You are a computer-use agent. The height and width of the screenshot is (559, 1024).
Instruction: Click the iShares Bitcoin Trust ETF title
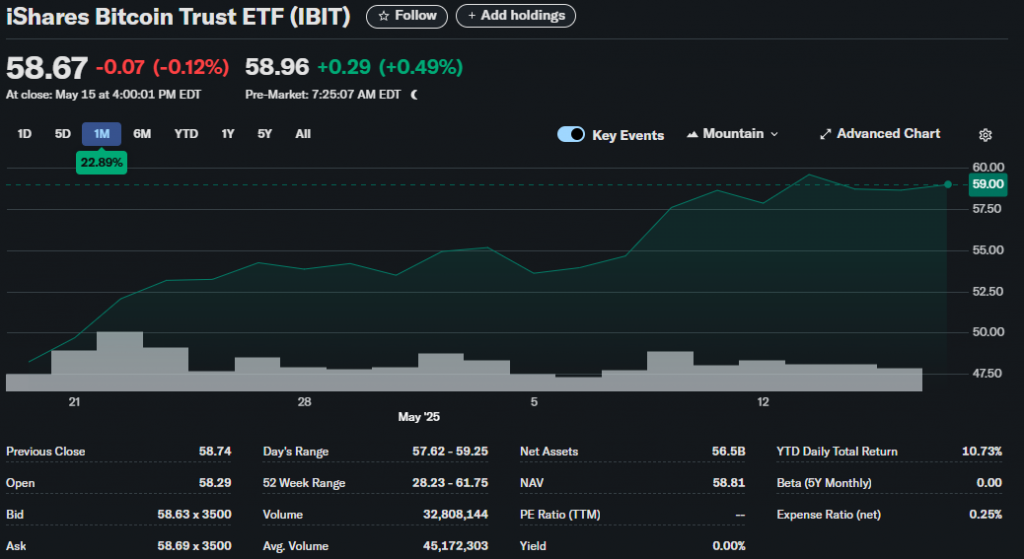click(178, 16)
